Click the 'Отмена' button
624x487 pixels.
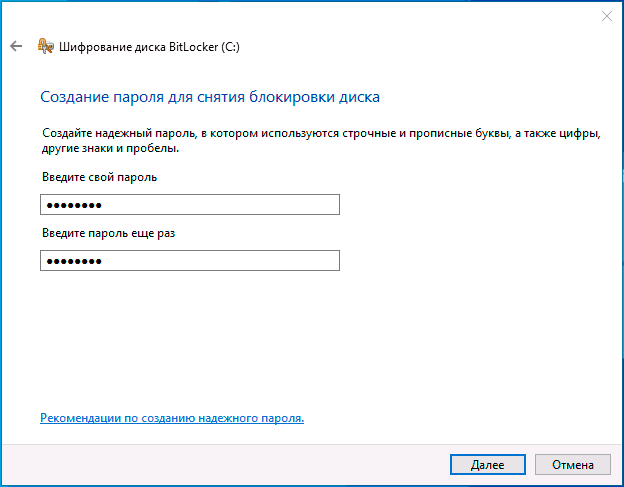pyautogui.click(x=573, y=465)
